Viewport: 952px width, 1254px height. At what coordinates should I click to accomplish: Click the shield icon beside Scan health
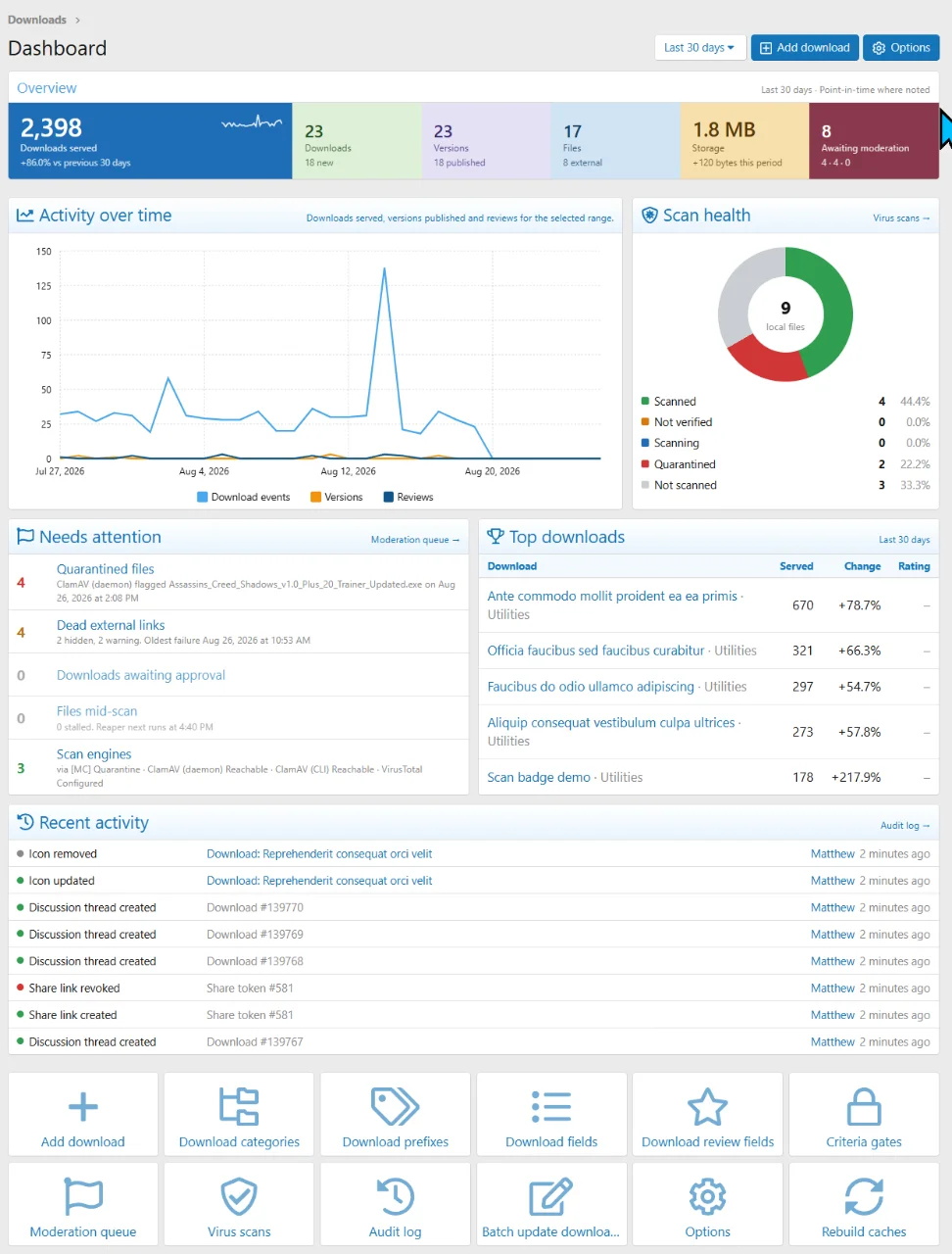tap(649, 216)
